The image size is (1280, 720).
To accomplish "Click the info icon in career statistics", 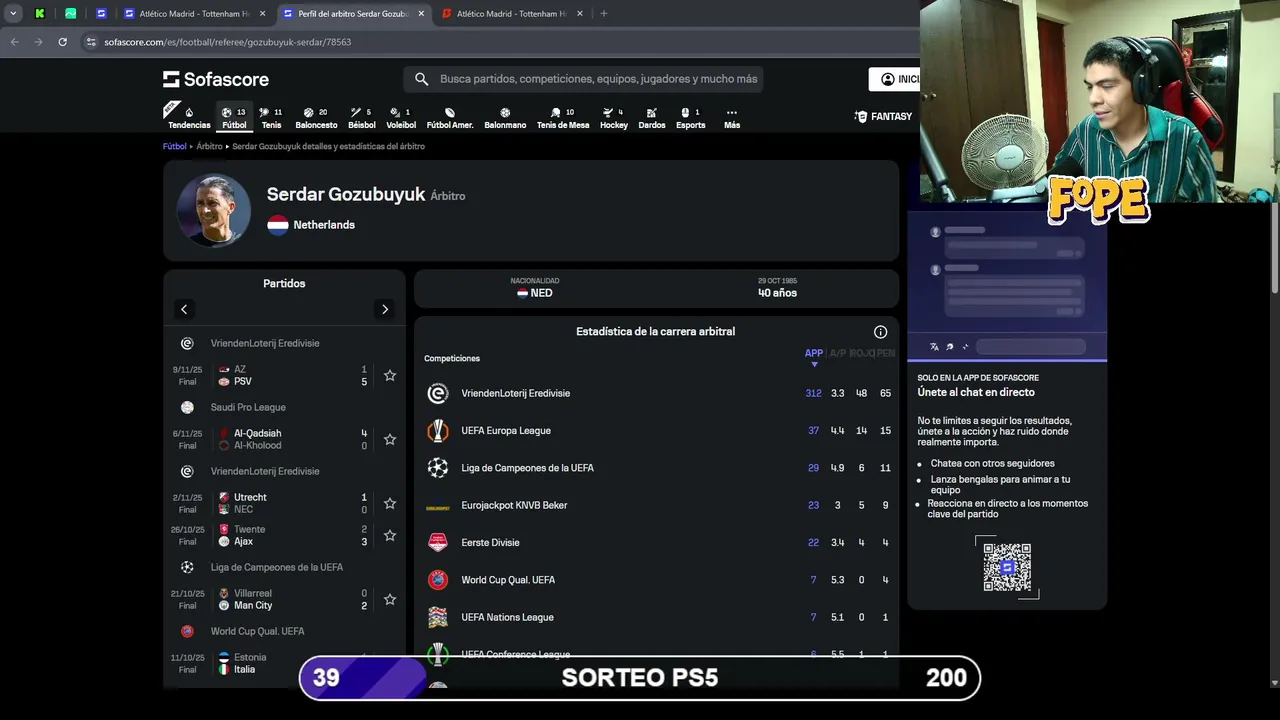I will pyautogui.click(x=880, y=332).
